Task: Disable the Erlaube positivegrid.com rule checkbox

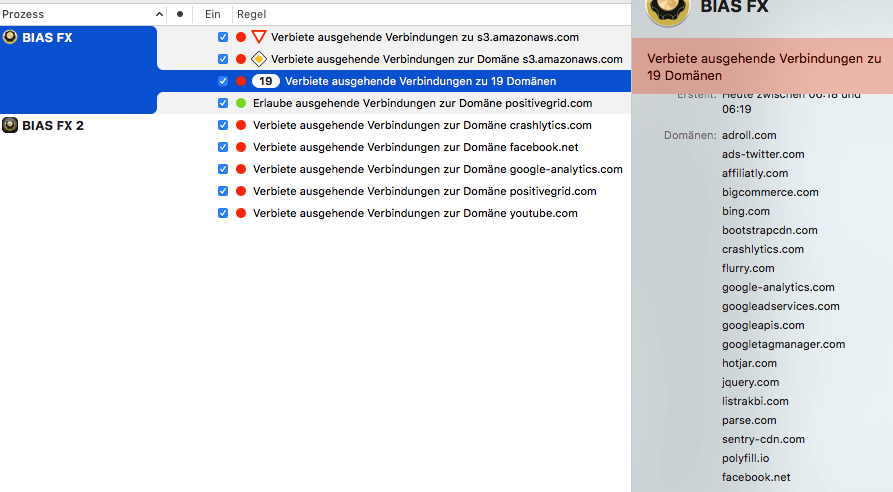Action: (x=223, y=103)
